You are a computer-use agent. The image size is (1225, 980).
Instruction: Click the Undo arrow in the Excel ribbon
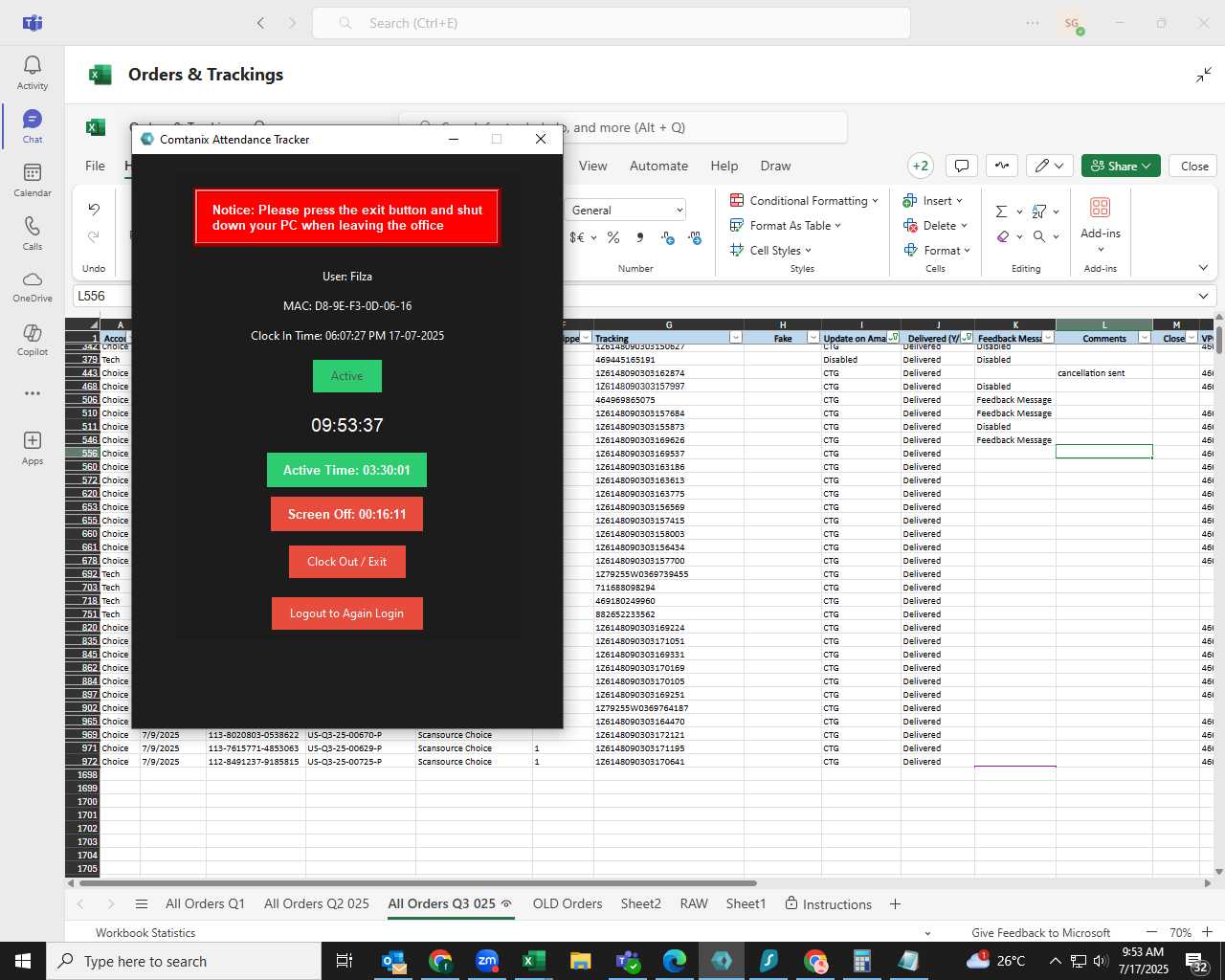94,209
